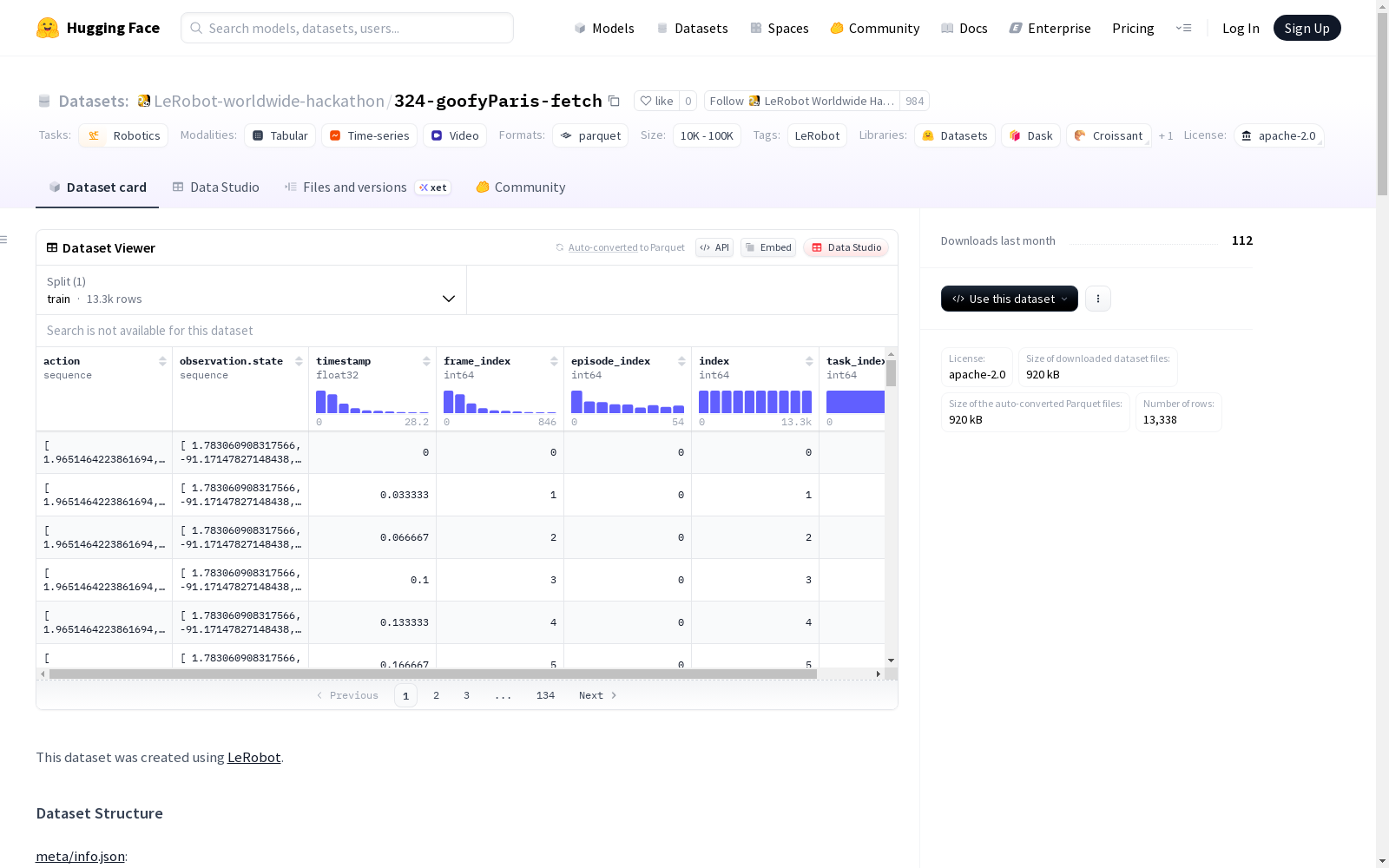This screenshot has height=868, width=1389.
Task: Open the three-dot menu beside Use this dataset
Action: click(1098, 299)
